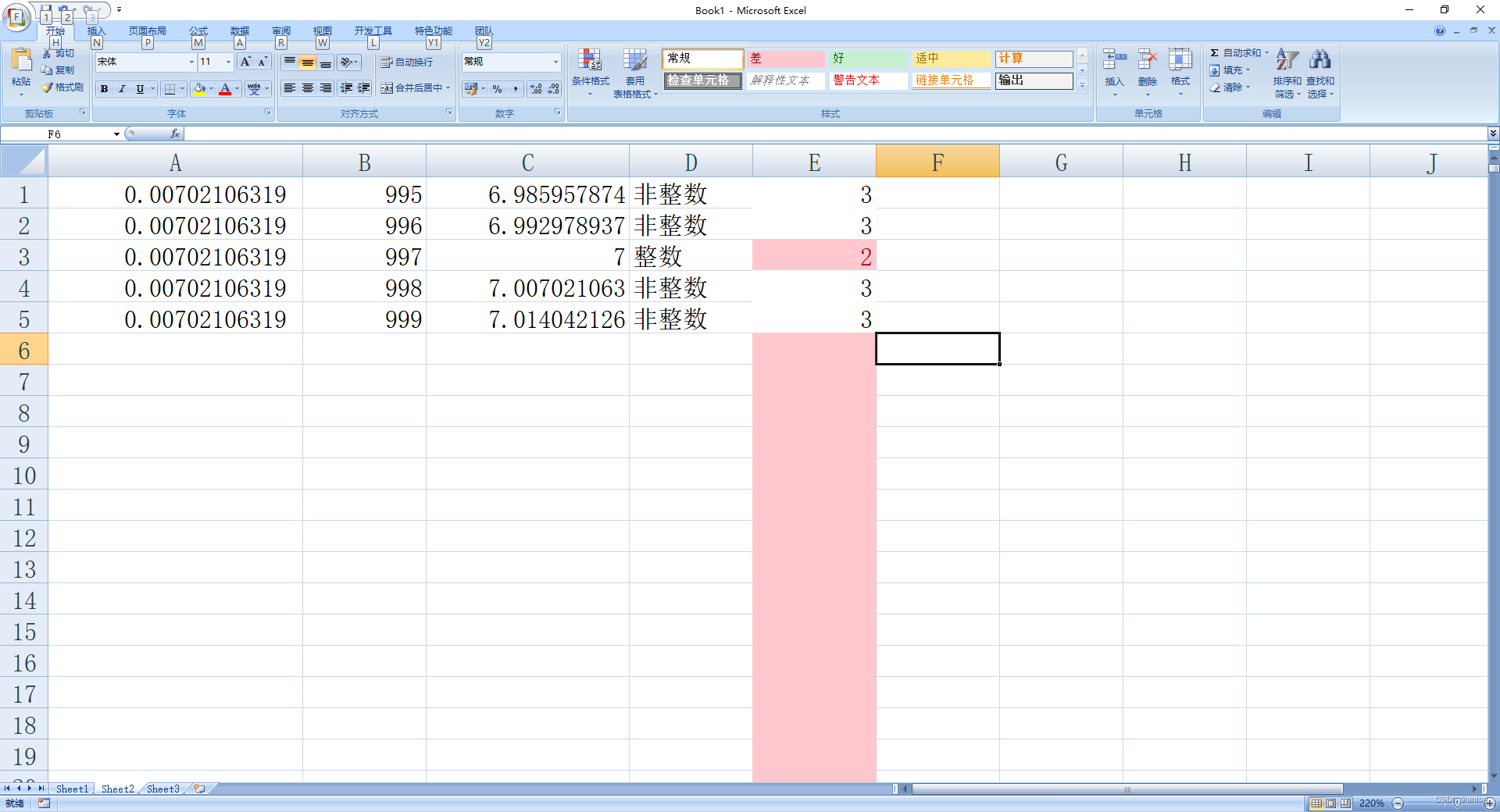Decrease font size with the small A icon
Image resolution: width=1500 pixels, height=812 pixels.
tap(262, 62)
